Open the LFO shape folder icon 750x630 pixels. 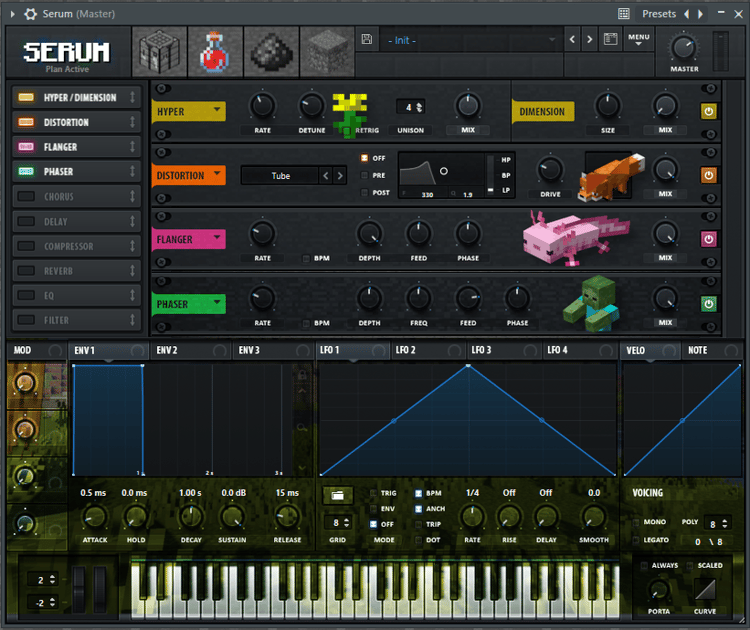click(x=338, y=496)
